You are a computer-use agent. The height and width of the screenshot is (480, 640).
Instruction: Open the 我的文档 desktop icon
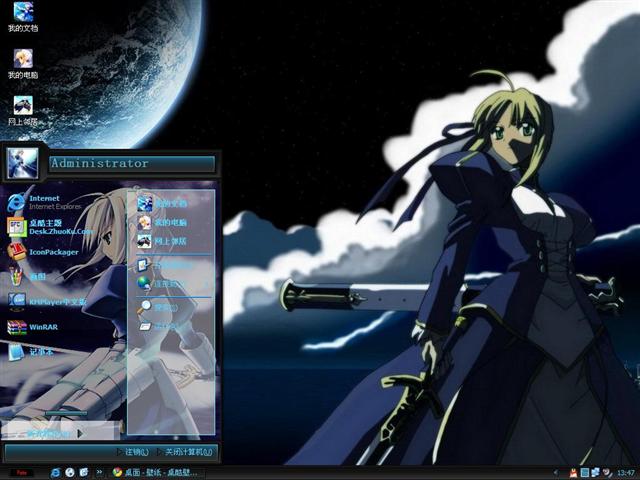[23, 17]
